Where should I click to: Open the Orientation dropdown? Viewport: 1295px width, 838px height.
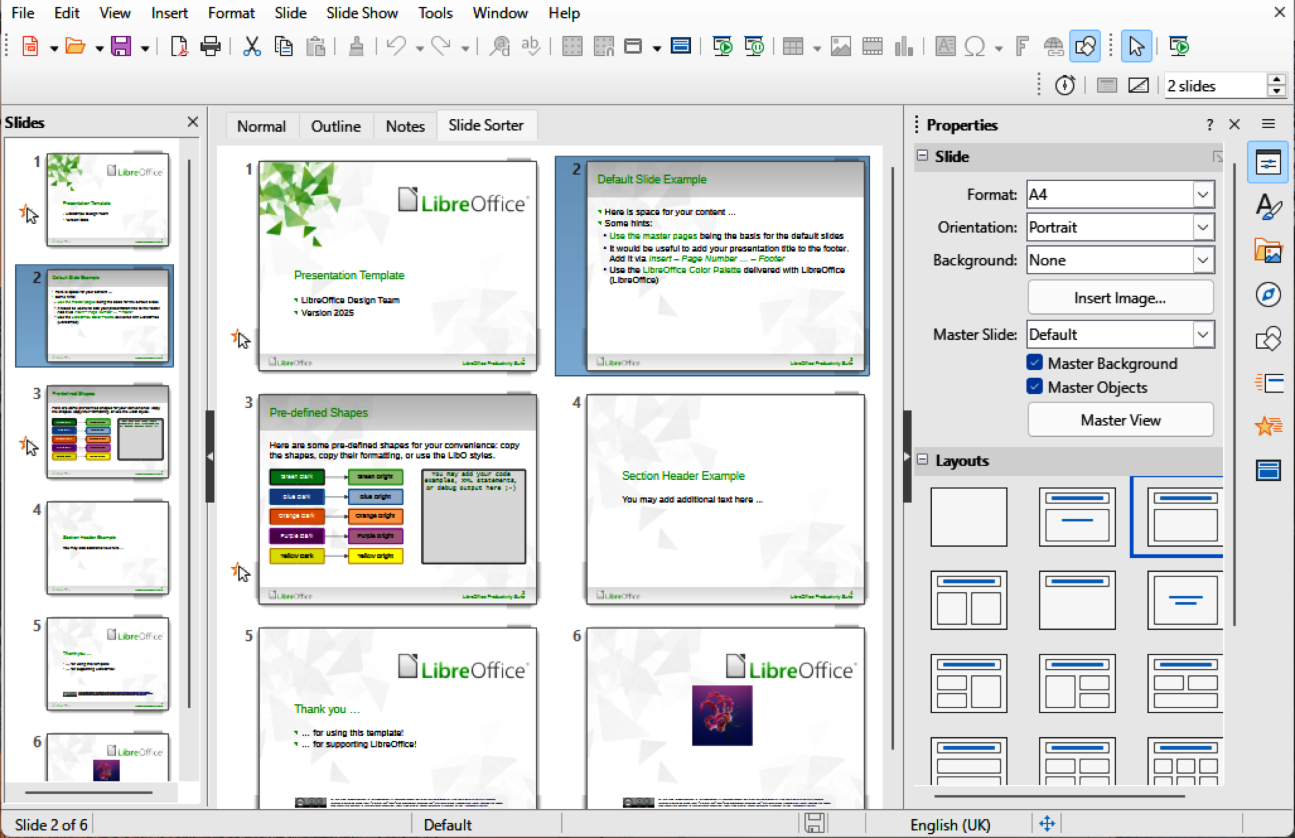point(1203,228)
